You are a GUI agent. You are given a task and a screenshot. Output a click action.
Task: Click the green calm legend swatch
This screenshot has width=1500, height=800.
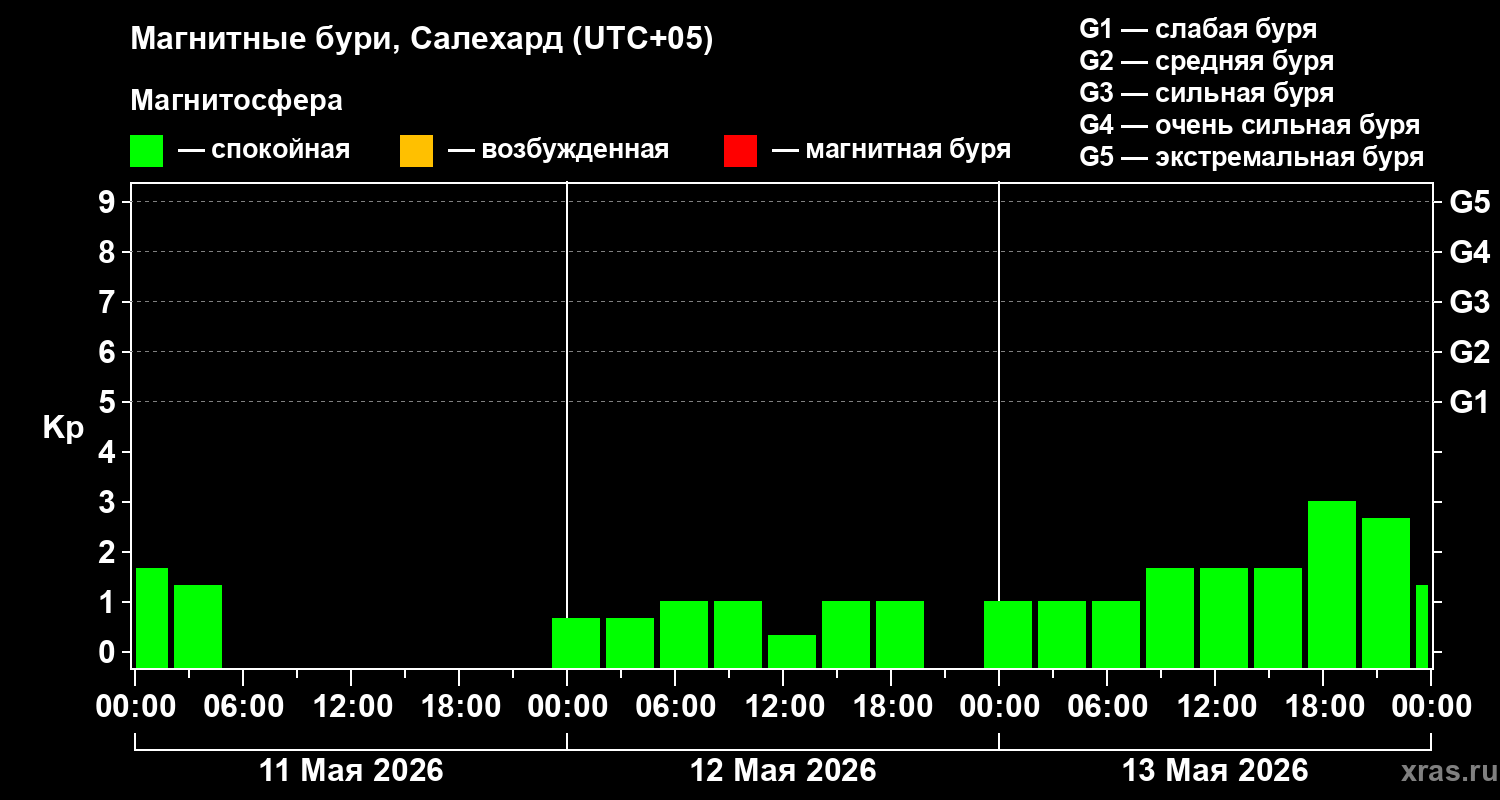click(x=146, y=151)
